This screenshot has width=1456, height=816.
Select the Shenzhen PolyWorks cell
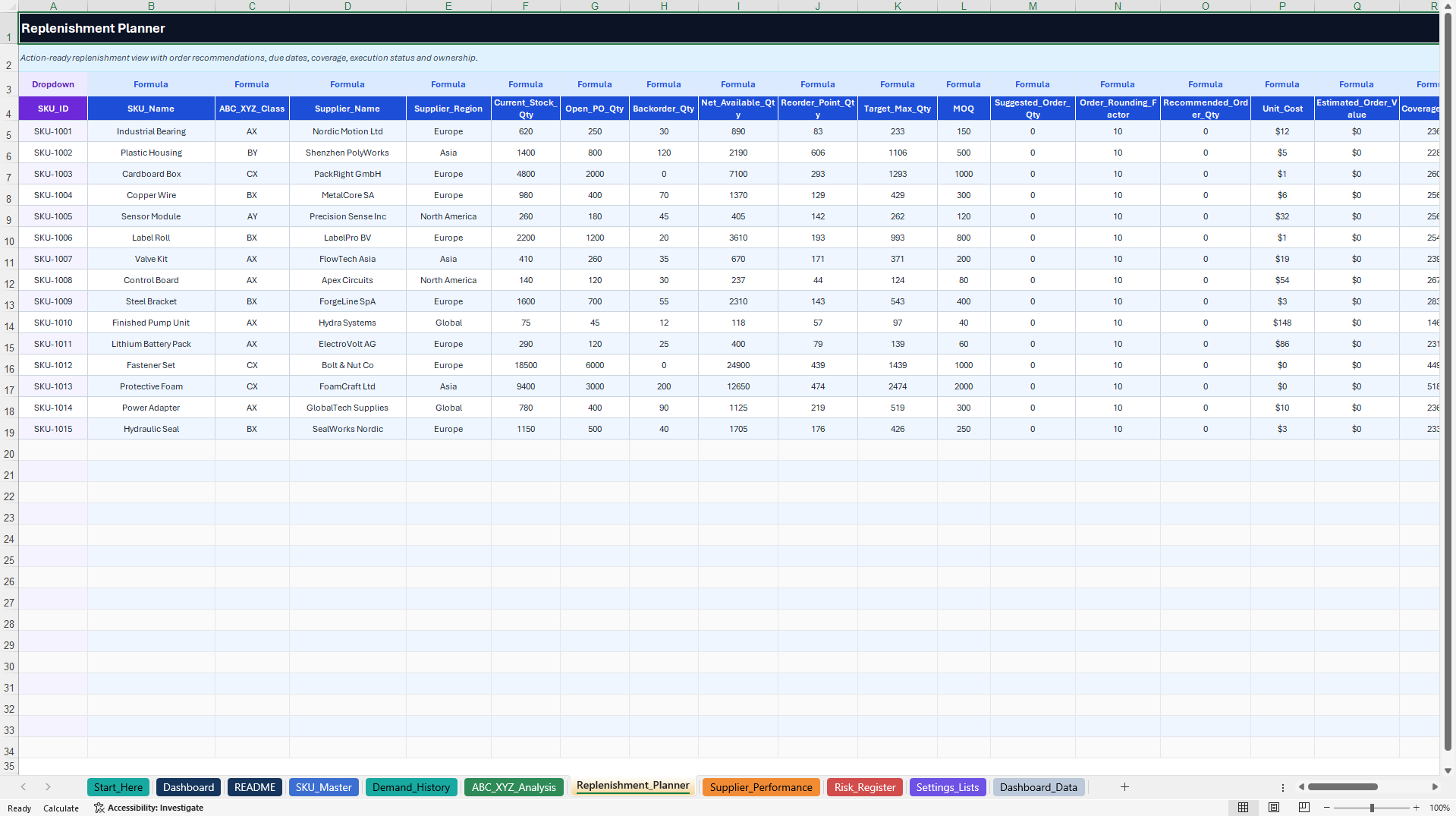(347, 153)
